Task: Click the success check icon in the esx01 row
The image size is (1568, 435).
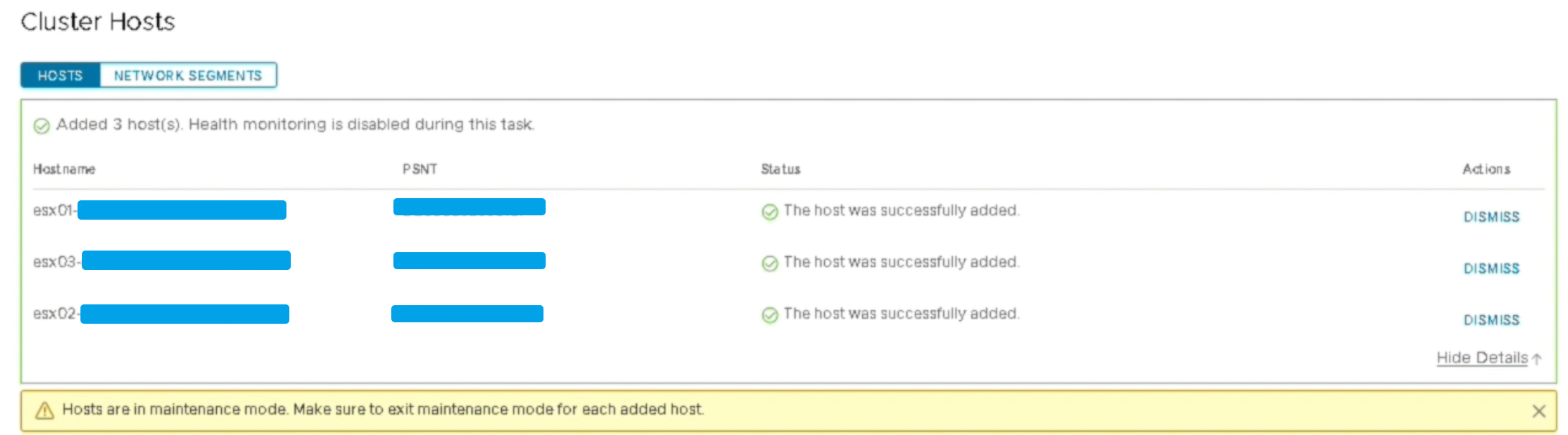Action: click(770, 212)
